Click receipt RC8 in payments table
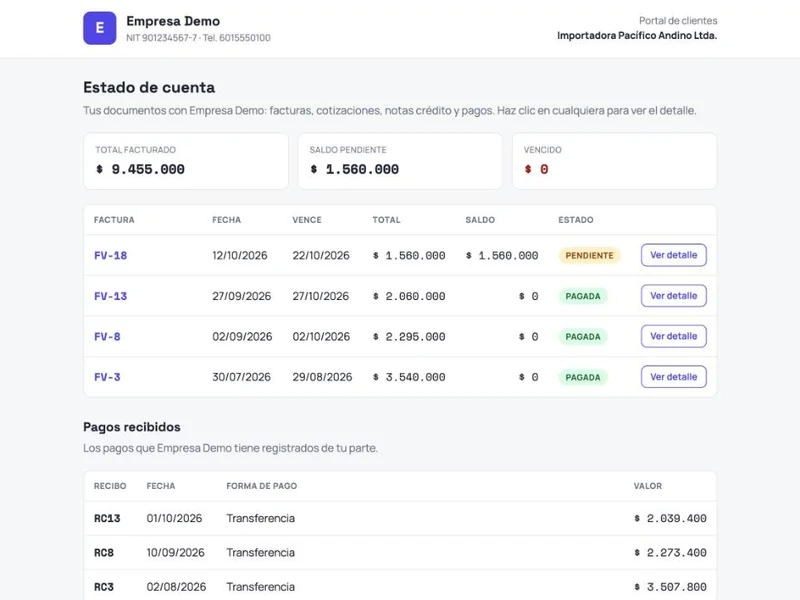This screenshot has height=600, width=800. click(104, 553)
